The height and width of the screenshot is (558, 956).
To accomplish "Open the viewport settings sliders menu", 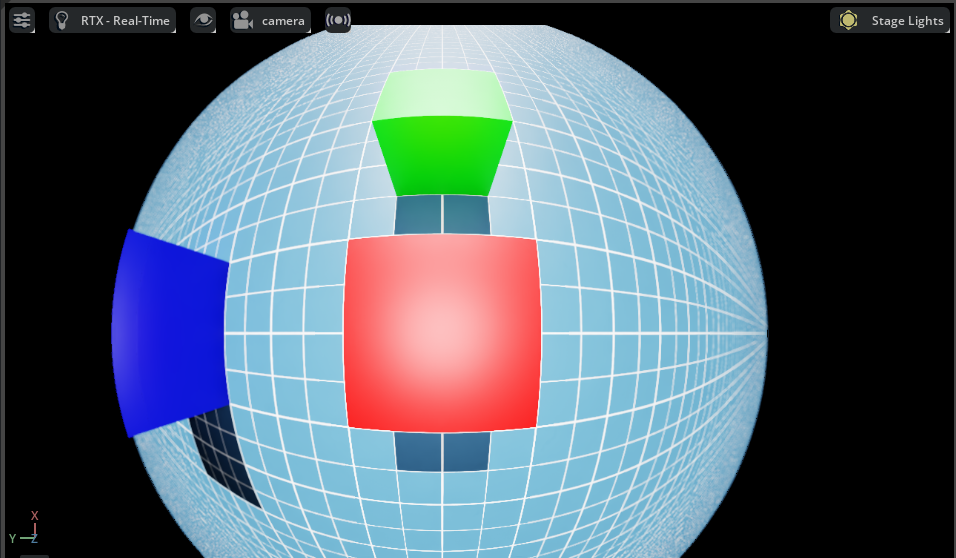I will (22, 20).
